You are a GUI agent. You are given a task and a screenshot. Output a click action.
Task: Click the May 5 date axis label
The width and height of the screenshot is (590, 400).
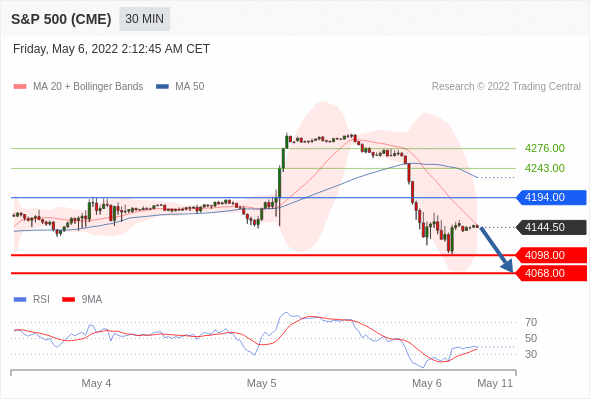pyautogui.click(x=262, y=383)
